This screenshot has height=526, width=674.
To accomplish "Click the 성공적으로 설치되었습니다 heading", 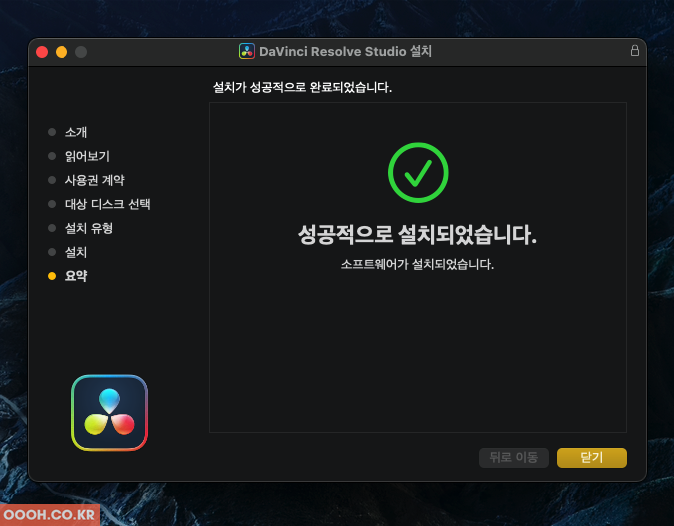I will (x=417, y=235).
